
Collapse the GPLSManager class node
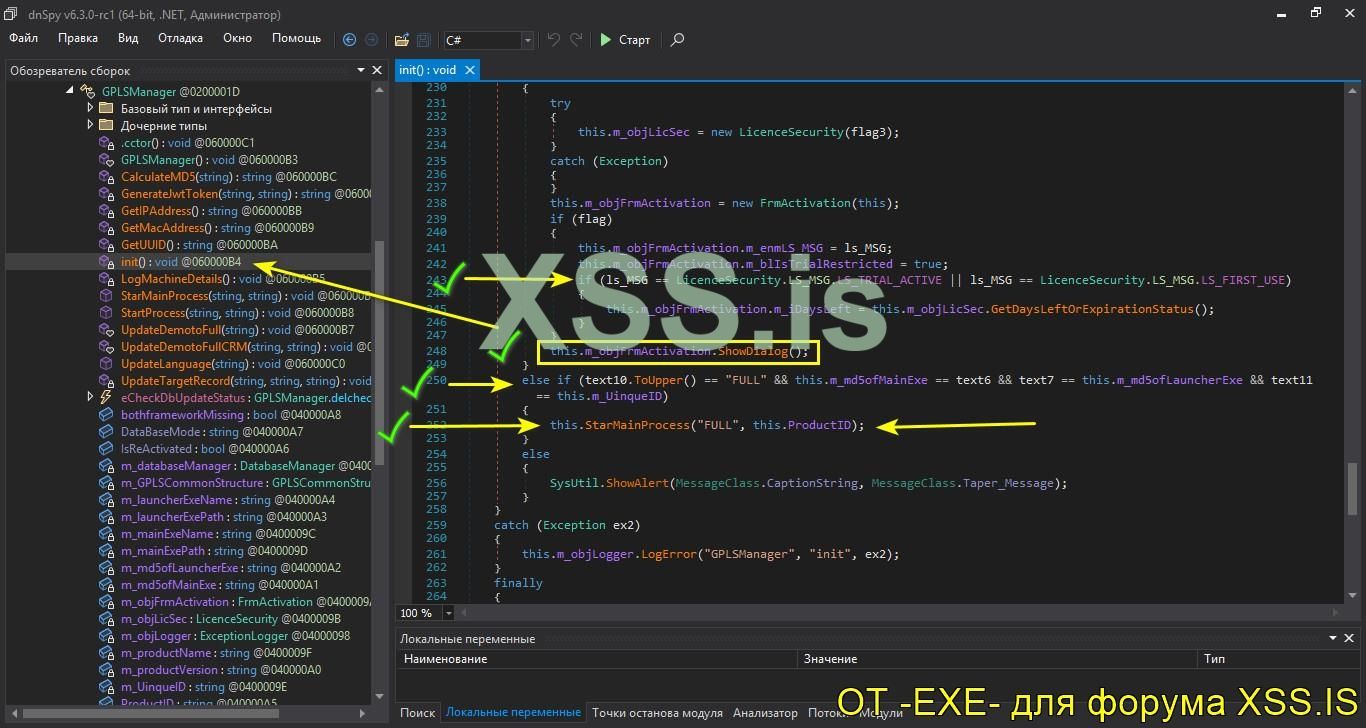click(70, 92)
